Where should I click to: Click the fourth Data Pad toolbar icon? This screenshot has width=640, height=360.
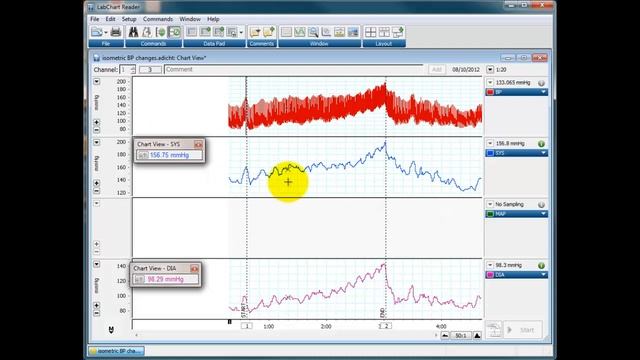[232, 32]
